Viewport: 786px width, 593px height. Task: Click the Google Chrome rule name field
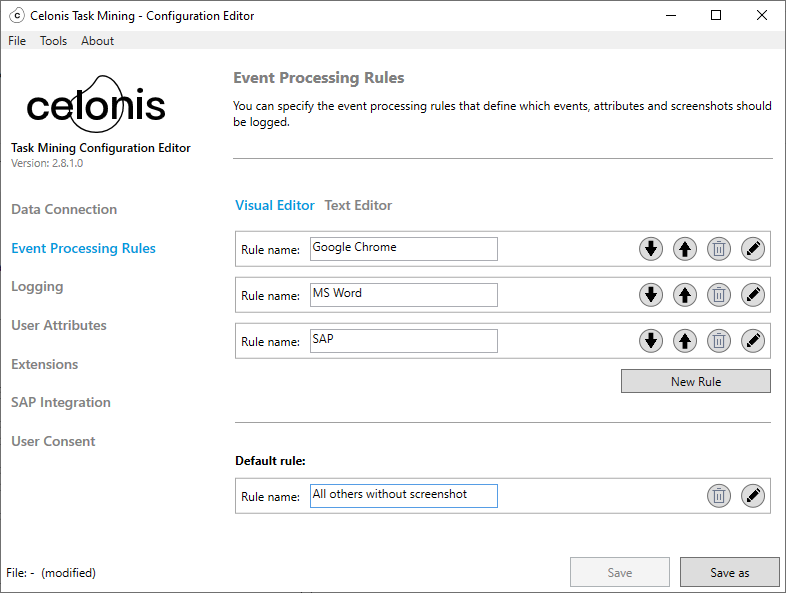[404, 249]
